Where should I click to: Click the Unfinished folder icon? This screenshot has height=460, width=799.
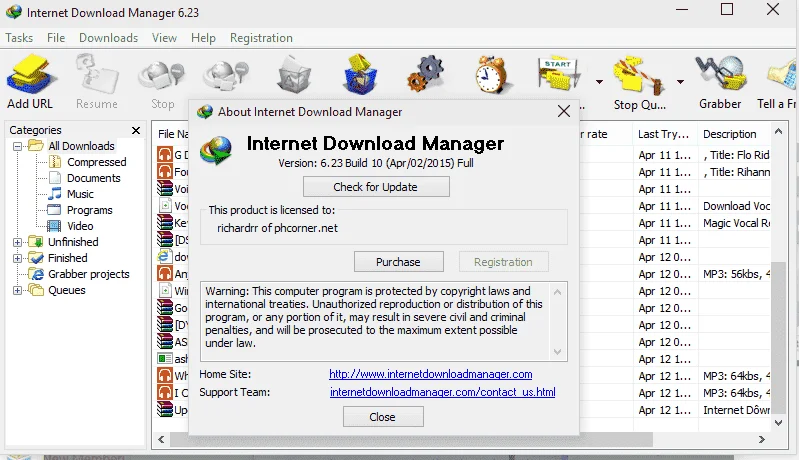tap(36, 242)
